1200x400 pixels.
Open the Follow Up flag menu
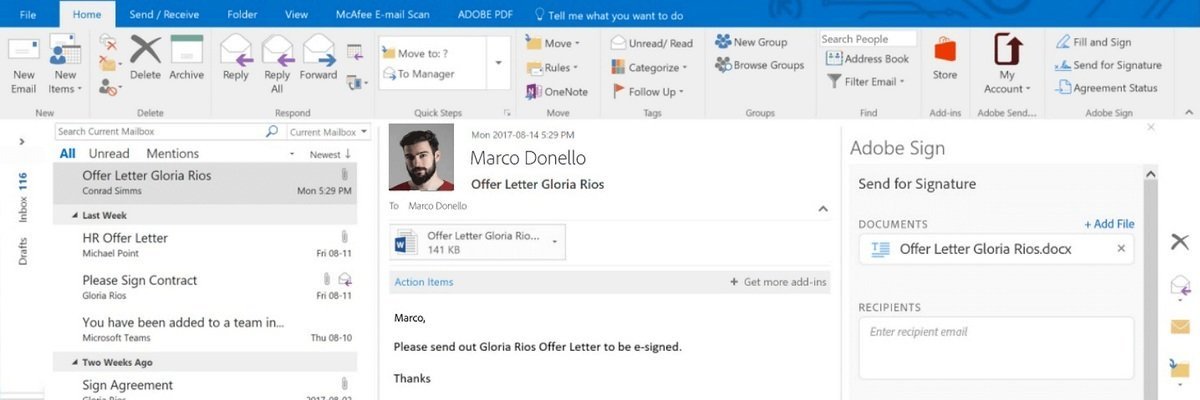click(647, 91)
